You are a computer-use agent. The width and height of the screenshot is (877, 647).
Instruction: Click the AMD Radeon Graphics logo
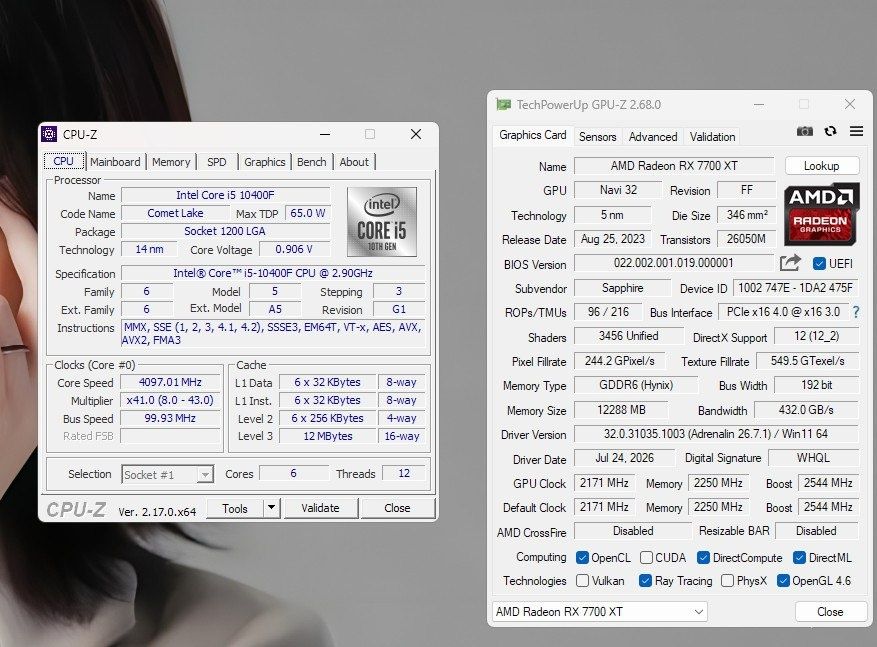(x=821, y=215)
